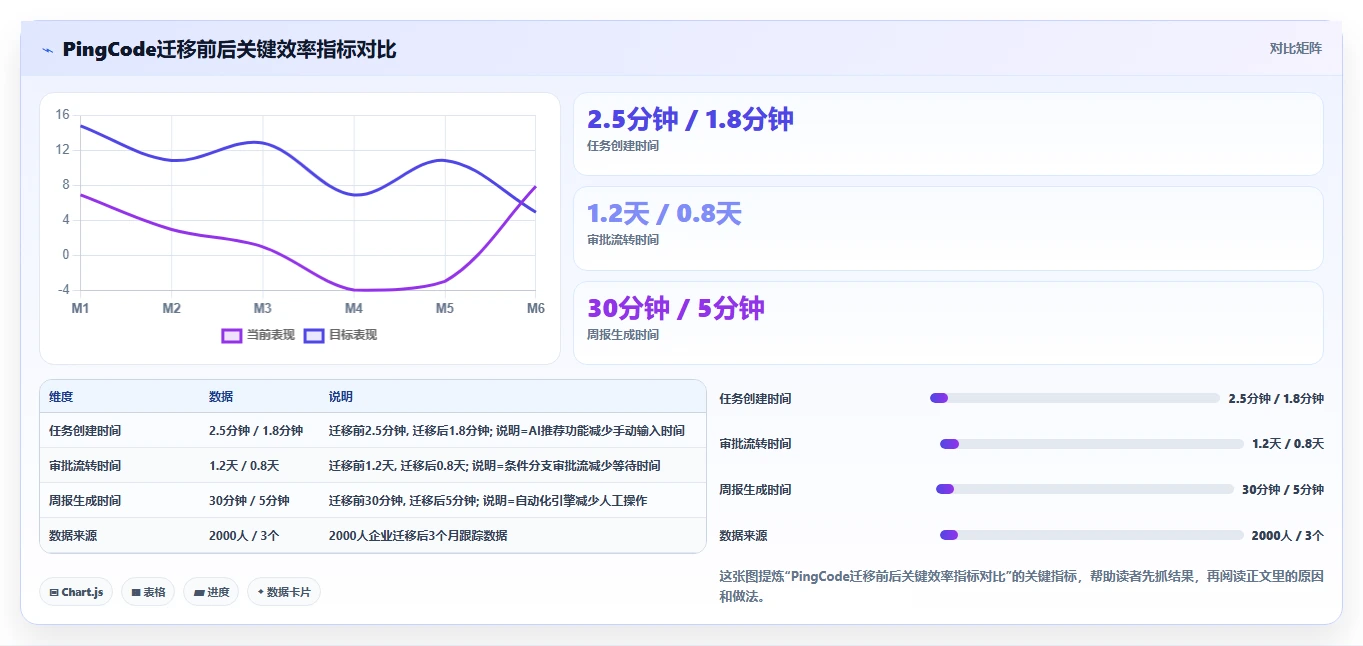The height and width of the screenshot is (646, 1363).
Task: Click the 2.5分钟 / 1.8分钟 value beside progress bar
Action: pos(1276,399)
